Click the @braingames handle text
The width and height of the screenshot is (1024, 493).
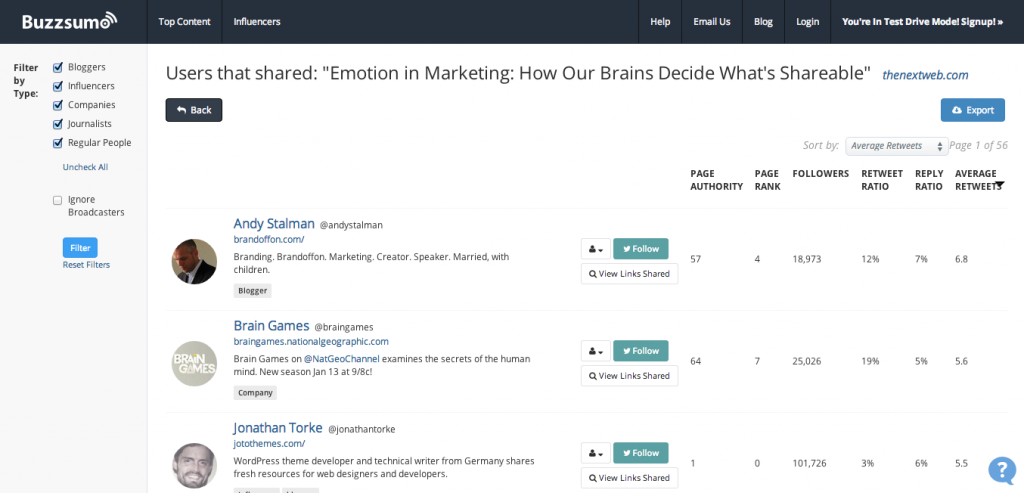(344, 327)
